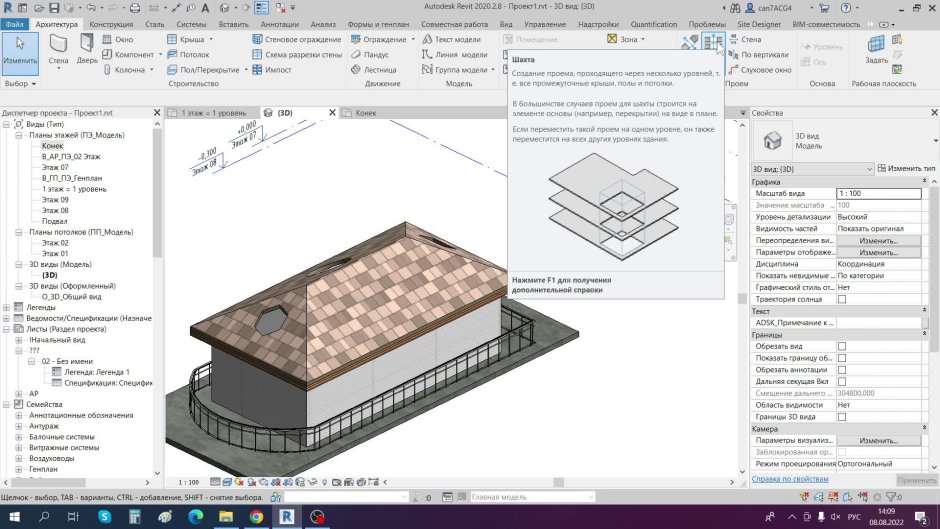940x529 pixels.
Task: Click the Импост mullion tool
Action: pyautogui.click(x=272, y=70)
